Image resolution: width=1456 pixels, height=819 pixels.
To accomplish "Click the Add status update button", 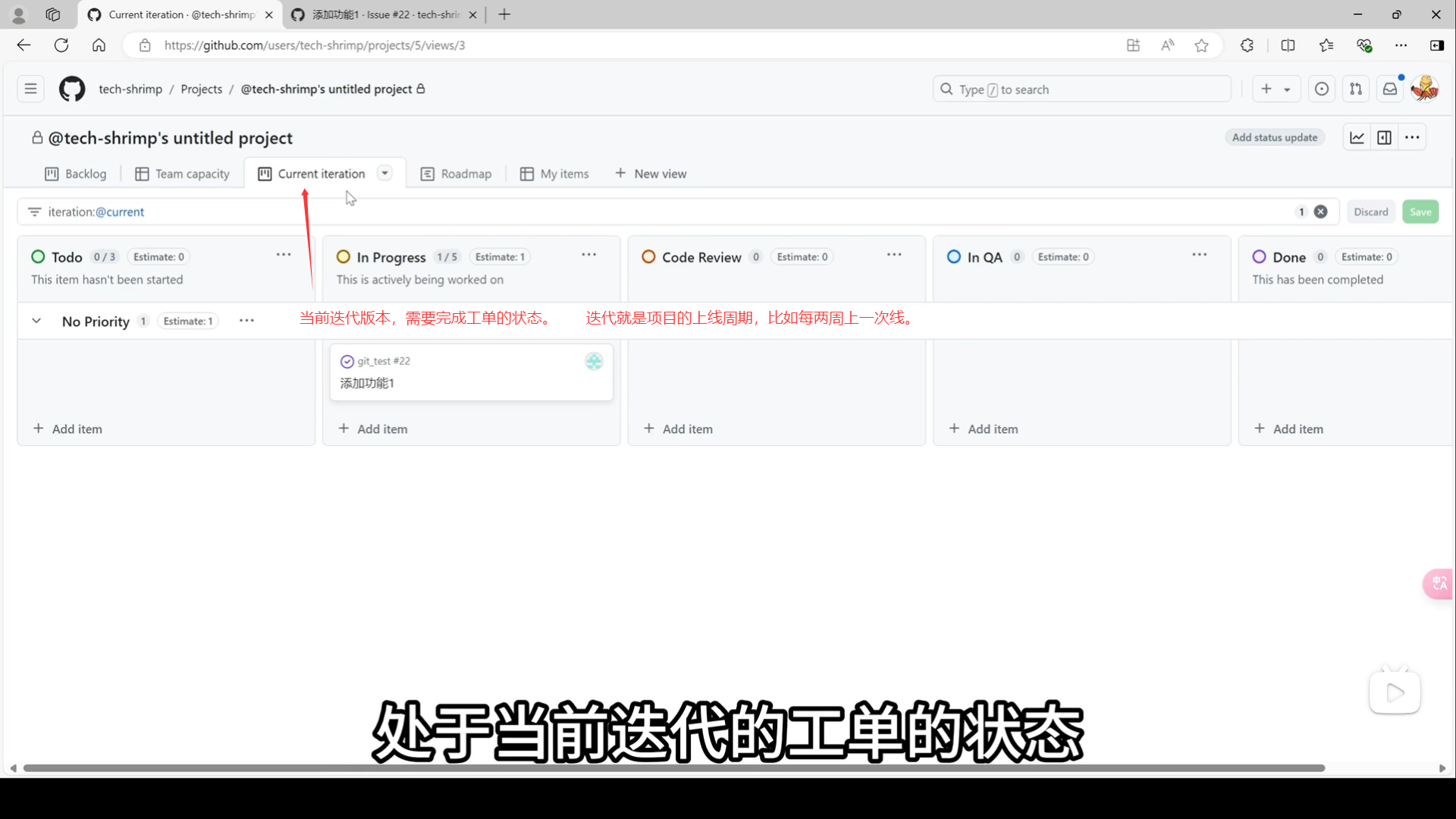I will point(1274,137).
